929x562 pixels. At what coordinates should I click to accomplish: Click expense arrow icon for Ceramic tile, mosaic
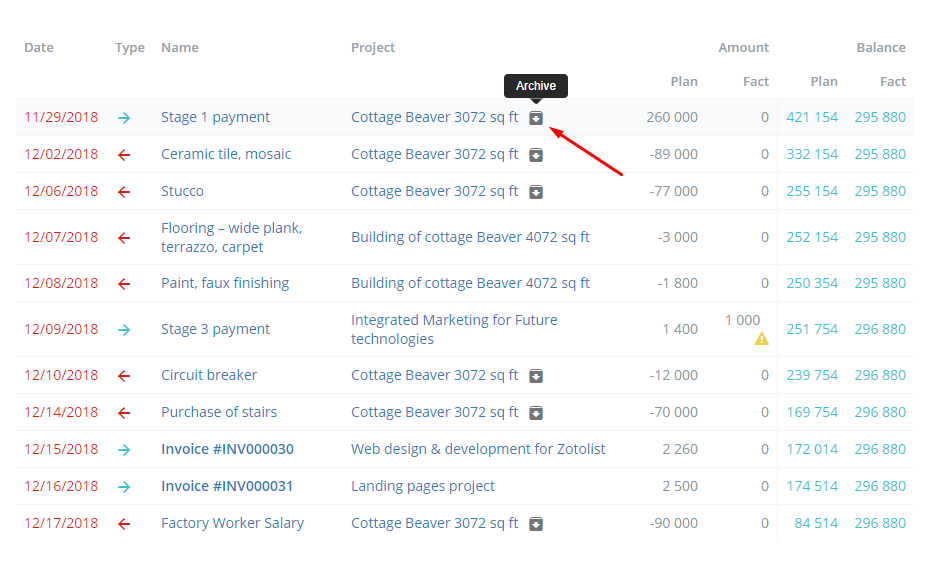coord(124,155)
